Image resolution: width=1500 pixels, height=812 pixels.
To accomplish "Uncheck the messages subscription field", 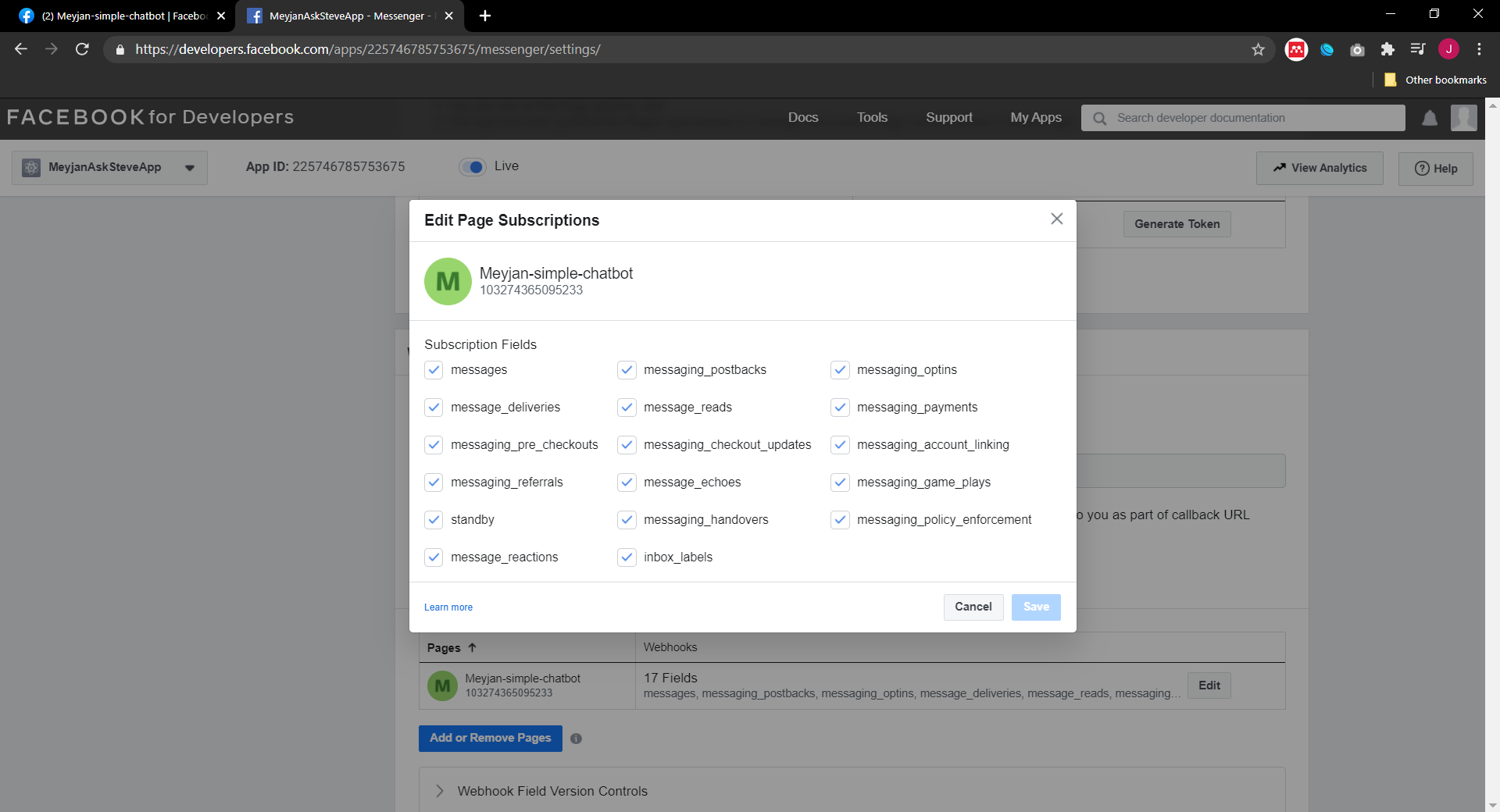I will (x=434, y=369).
